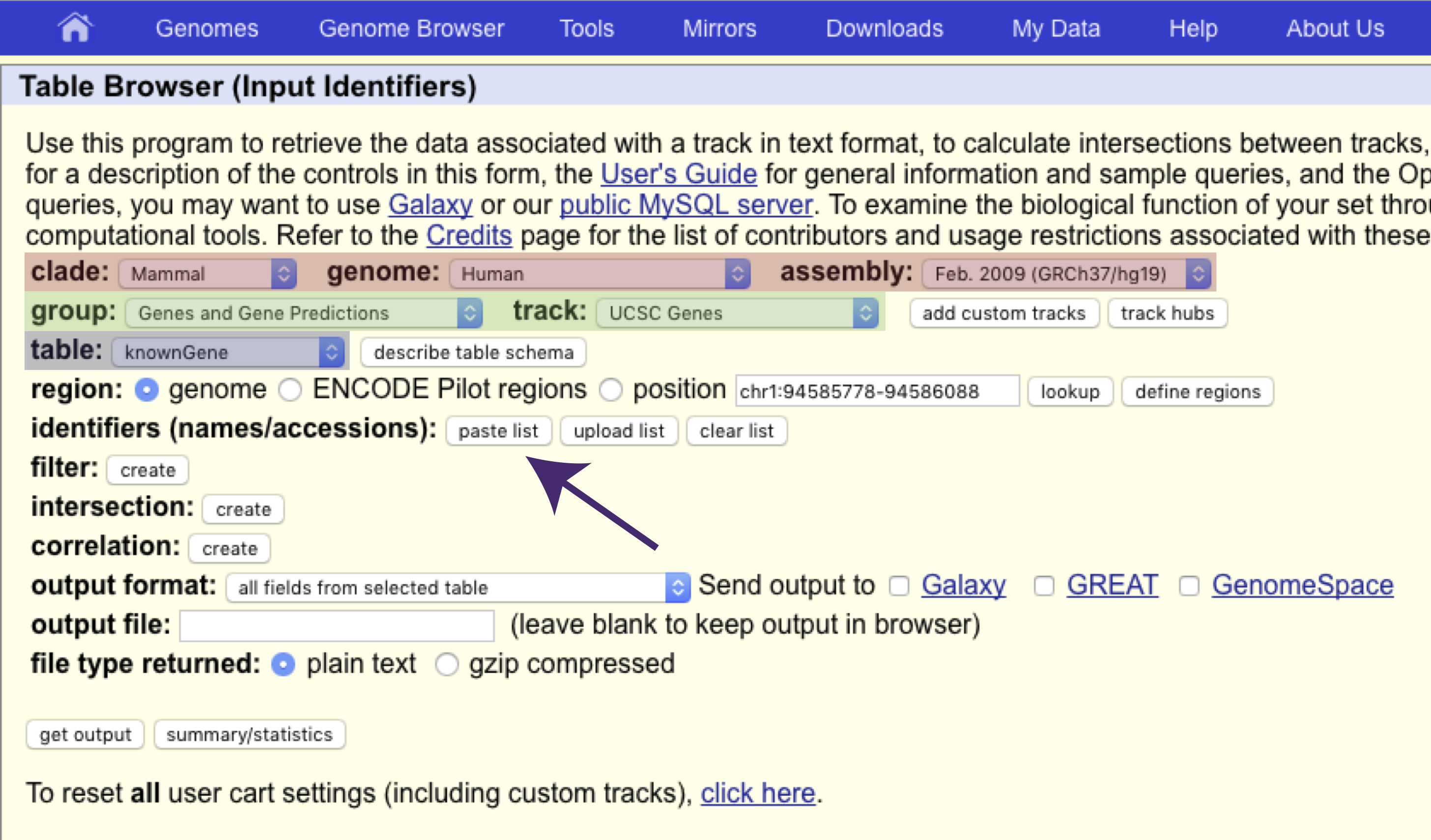The height and width of the screenshot is (840, 1431).
Task: Expand the track dropdown showing UCSC Genes
Action: (x=737, y=313)
